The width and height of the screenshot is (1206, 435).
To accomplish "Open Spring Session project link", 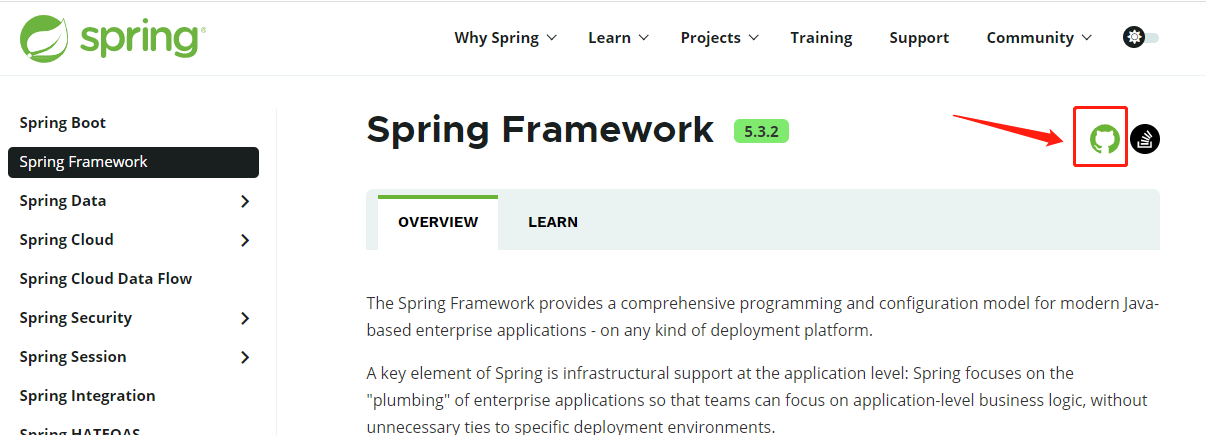I will (x=73, y=357).
